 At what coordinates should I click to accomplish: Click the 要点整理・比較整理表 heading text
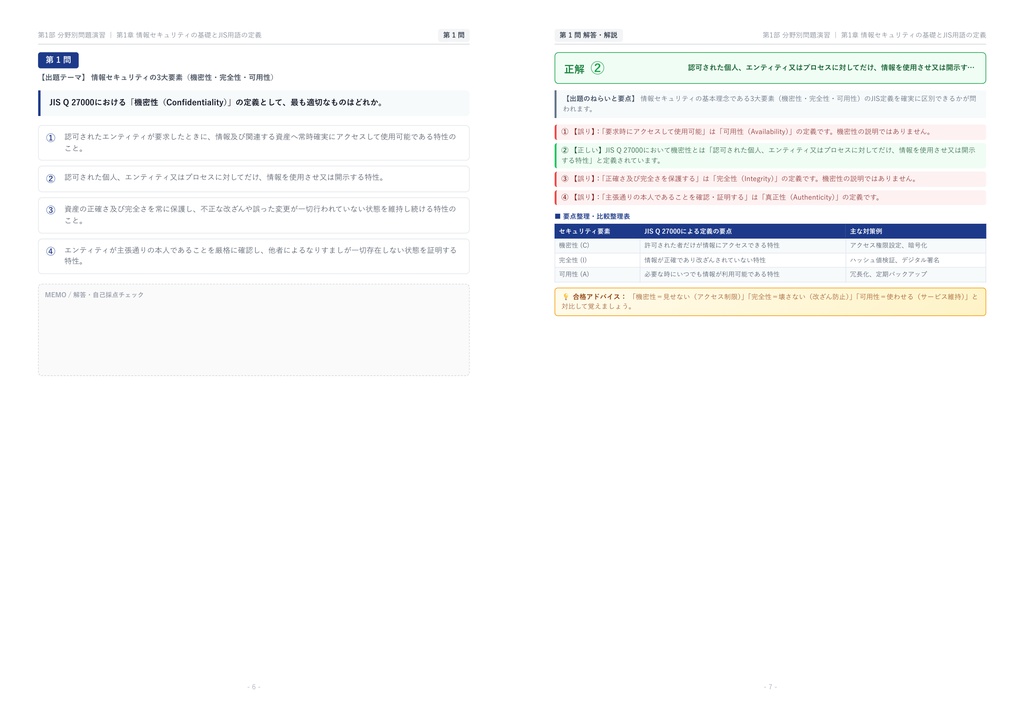[x=596, y=216]
